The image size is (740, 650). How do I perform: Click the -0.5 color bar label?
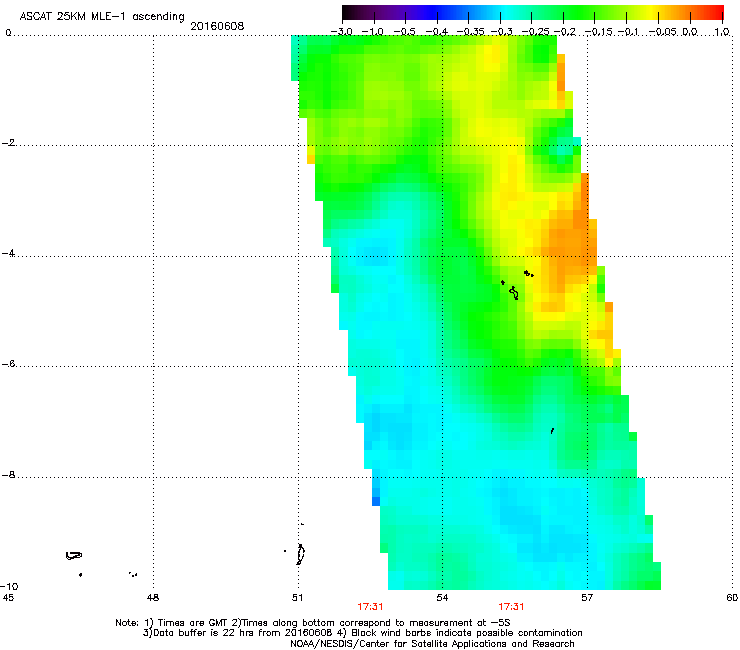point(404,32)
